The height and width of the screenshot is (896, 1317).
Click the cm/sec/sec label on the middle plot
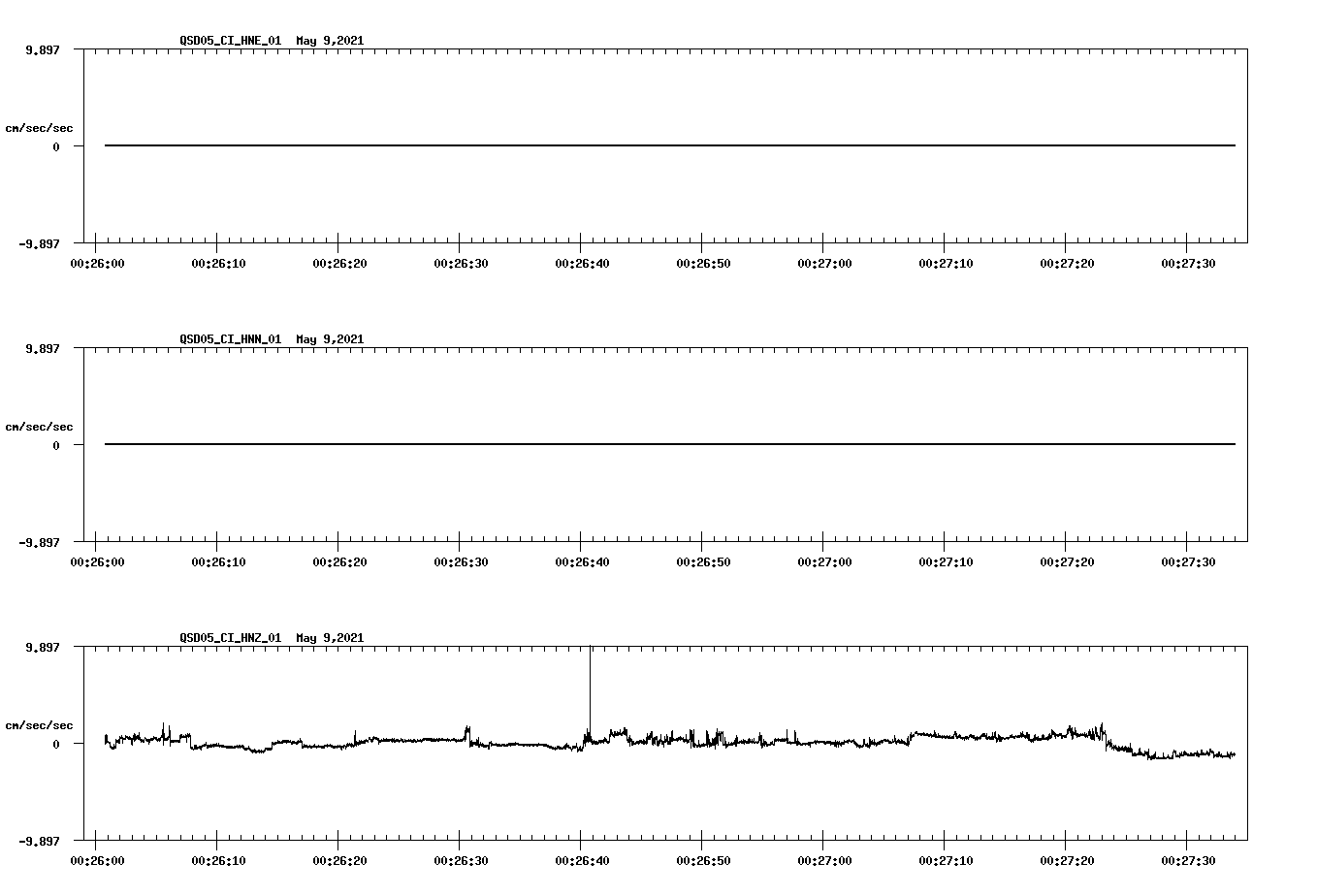click(x=40, y=426)
